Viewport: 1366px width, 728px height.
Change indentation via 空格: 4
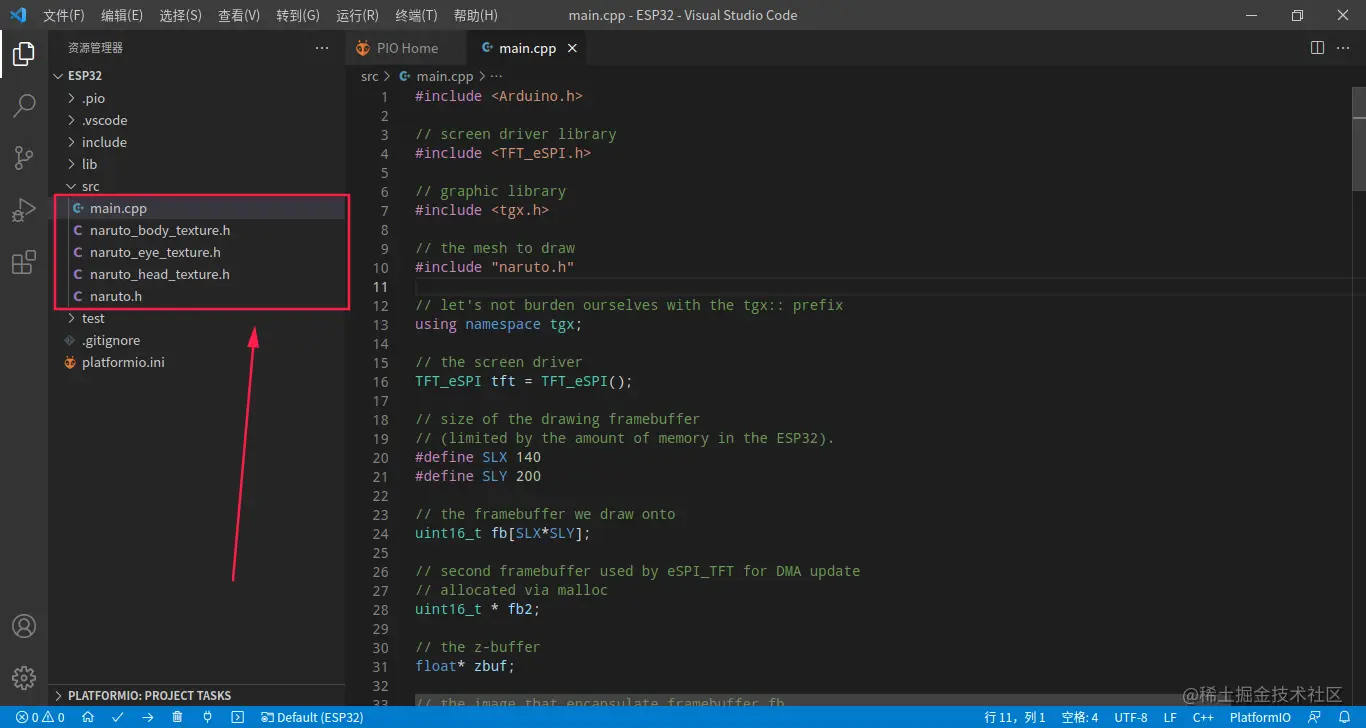point(1080,717)
